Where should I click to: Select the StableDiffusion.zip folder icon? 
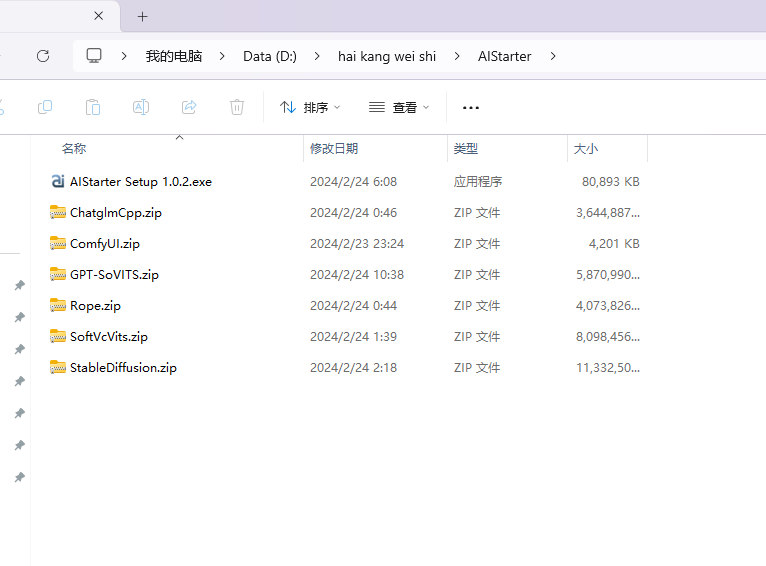point(58,367)
